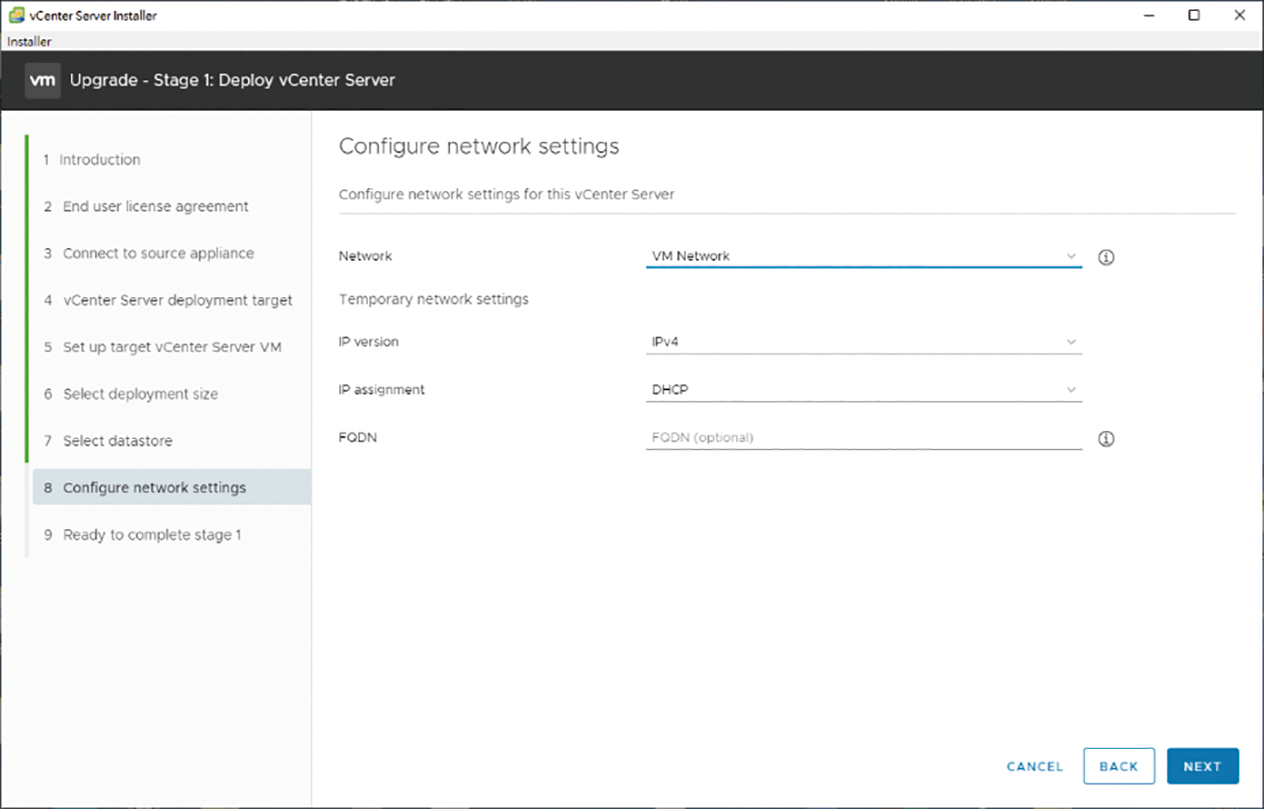Go to step 2 End user license agreement
Image resolution: width=1264 pixels, height=809 pixels.
click(146, 207)
